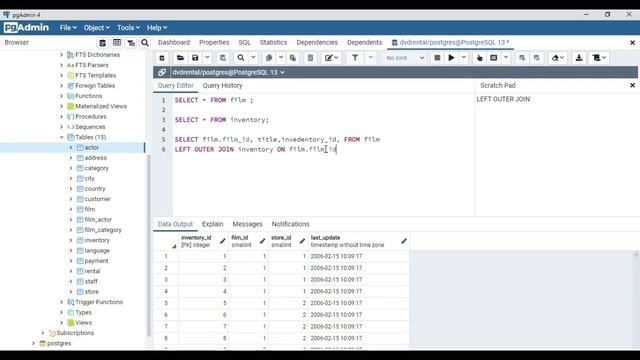The width and height of the screenshot is (640, 360).
Task: Click the Open File folder icon
Action: point(180,58)
